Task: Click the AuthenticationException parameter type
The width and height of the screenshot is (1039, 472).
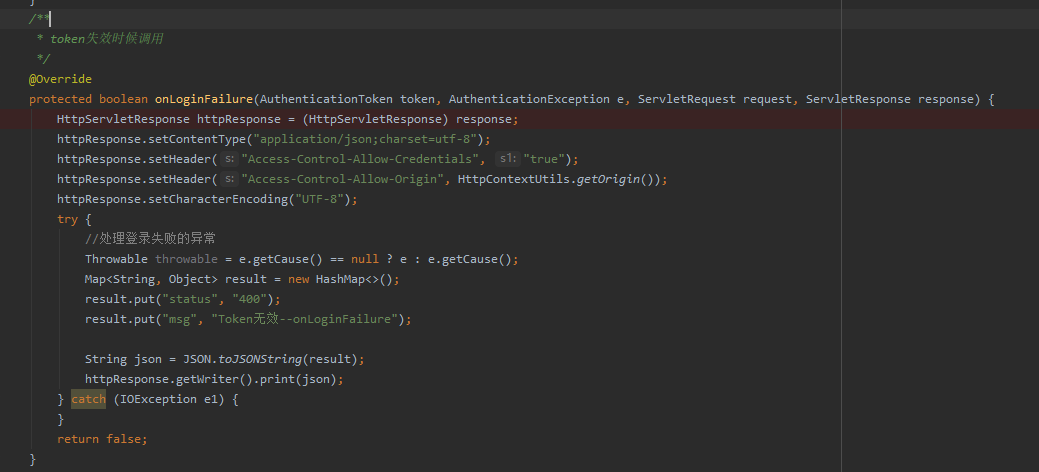Action: point(529,99)
